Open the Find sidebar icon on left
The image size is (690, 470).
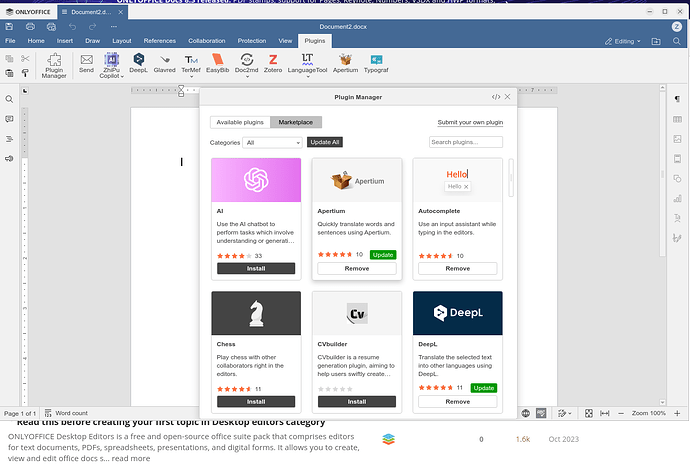[9, 99]
